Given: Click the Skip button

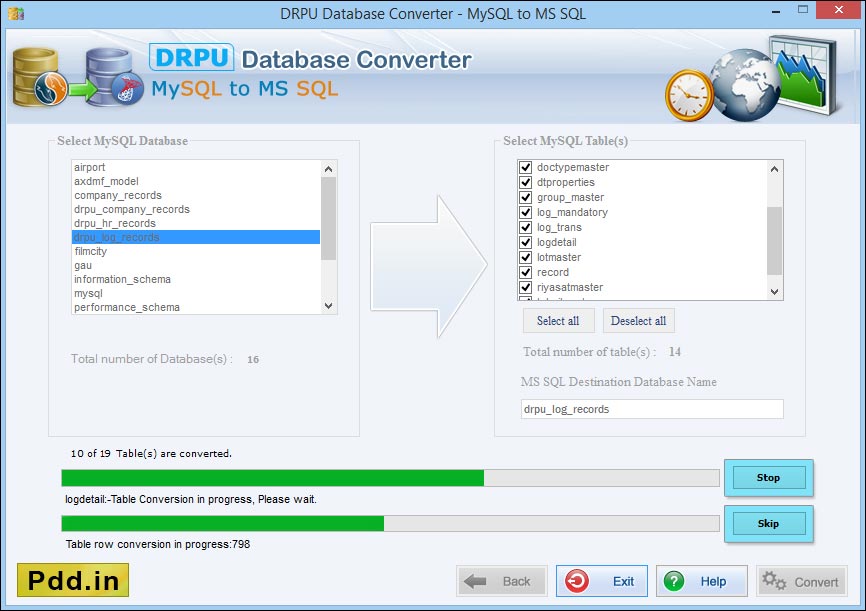Looking at the screenshot, I should tap(768, 524).
